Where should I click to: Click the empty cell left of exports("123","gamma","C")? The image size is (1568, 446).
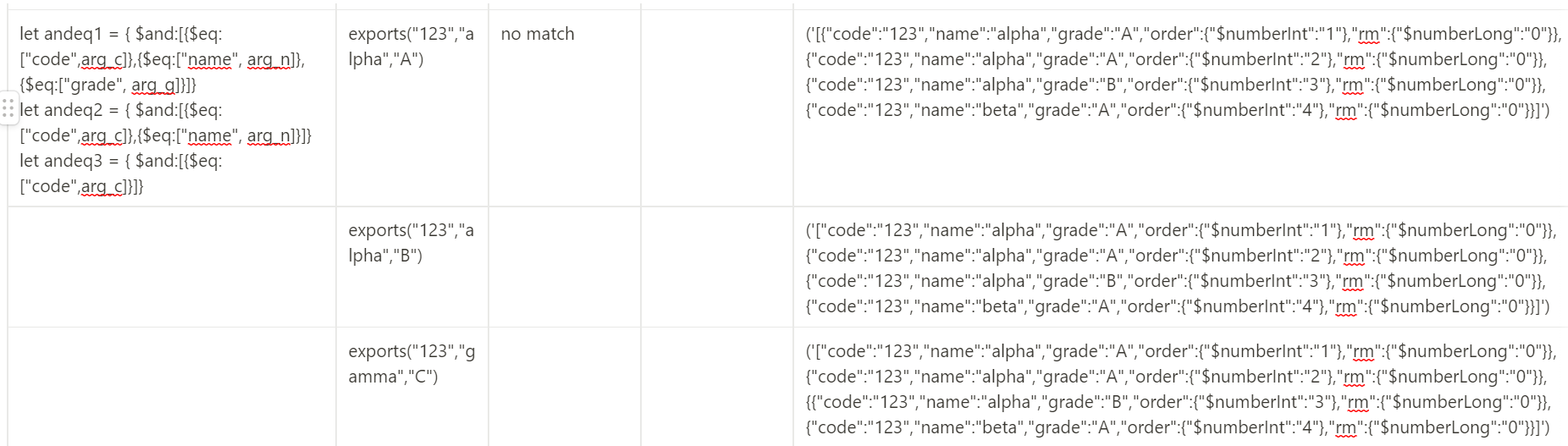[172, 388]
